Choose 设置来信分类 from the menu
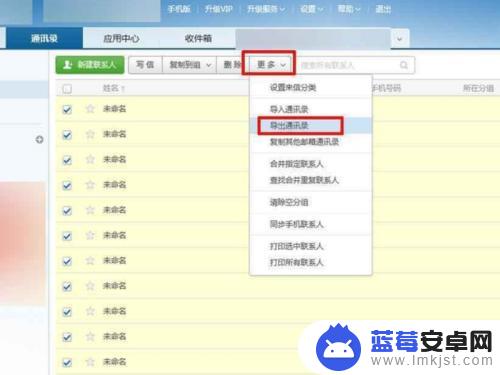Viewport: 500px width, 375px height. 311,88
